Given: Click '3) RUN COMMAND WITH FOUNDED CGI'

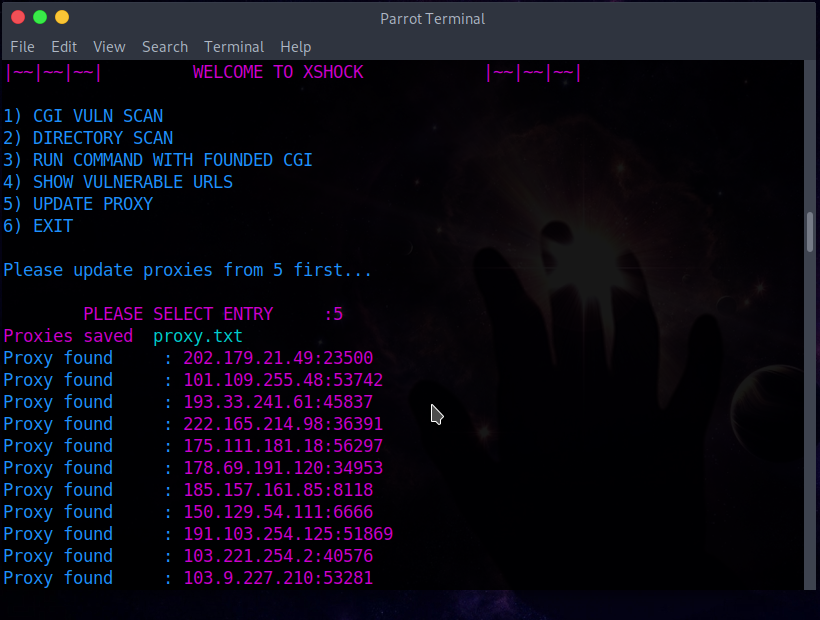Looking at the screenshot, I should (158, 160).
